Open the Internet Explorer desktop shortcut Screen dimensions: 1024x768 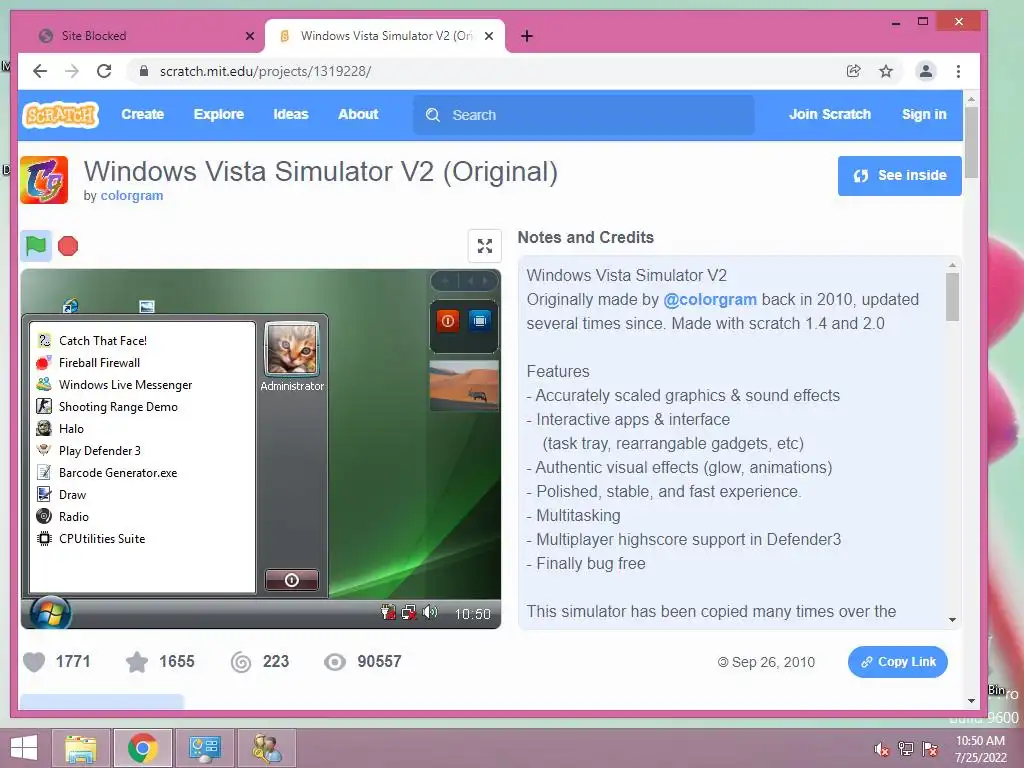71,306
